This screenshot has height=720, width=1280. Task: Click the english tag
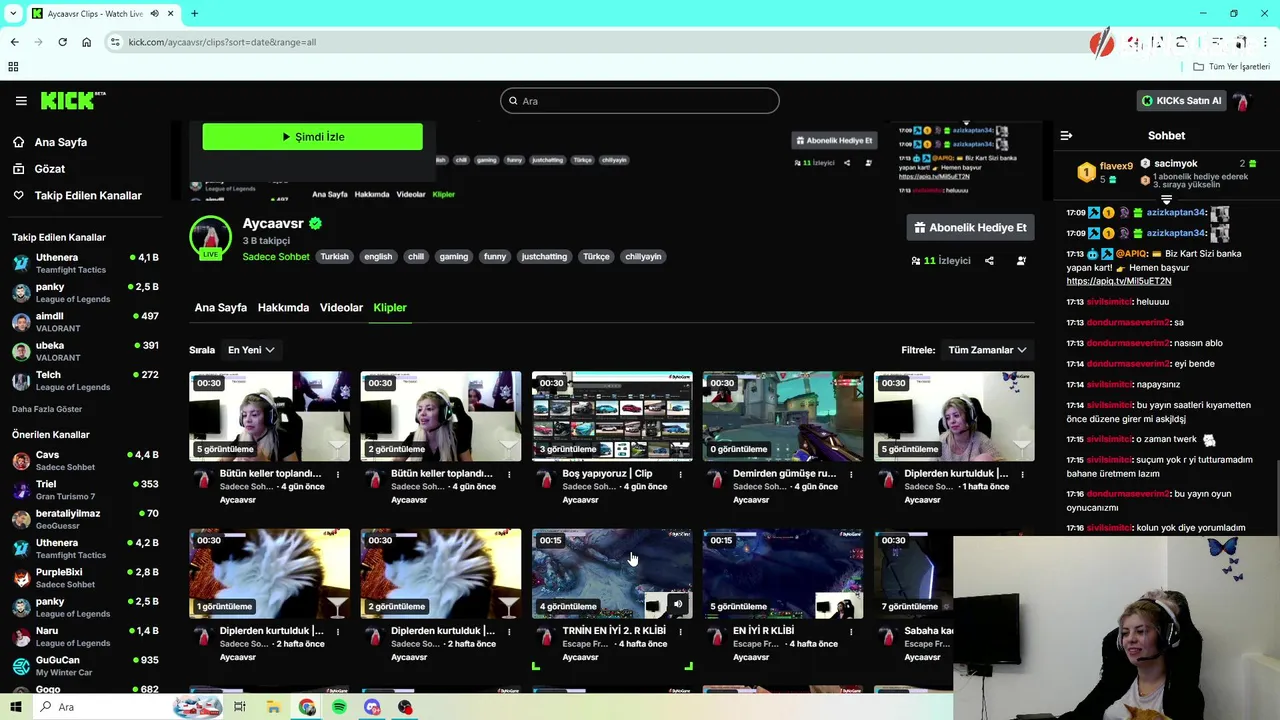click(x=378, y=257)
